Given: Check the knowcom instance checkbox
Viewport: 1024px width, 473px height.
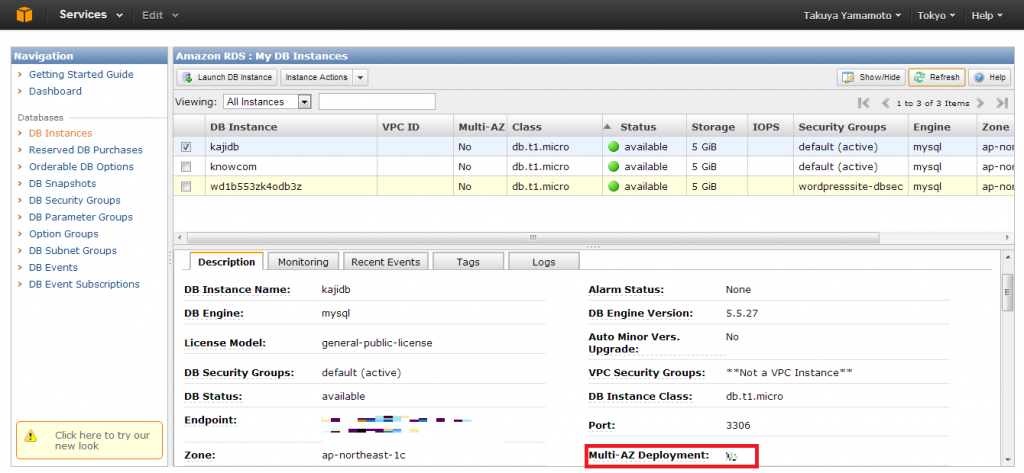Looking at the screenshot, I should tap(186, 167).
